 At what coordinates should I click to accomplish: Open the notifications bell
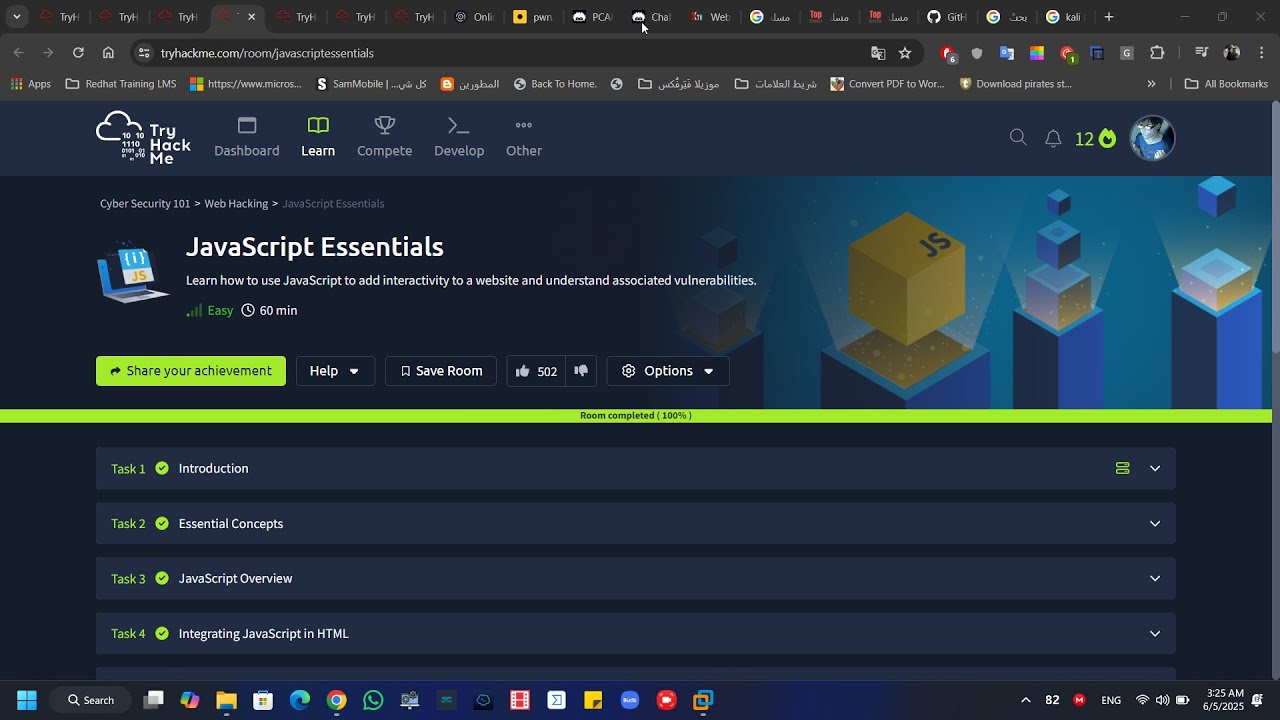(1053, 139)
